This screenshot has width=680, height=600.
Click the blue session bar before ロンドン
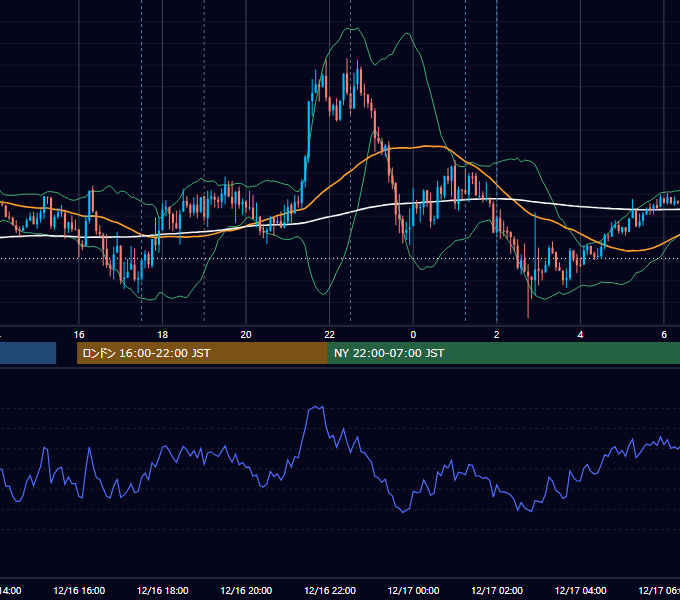coord(28,353)
